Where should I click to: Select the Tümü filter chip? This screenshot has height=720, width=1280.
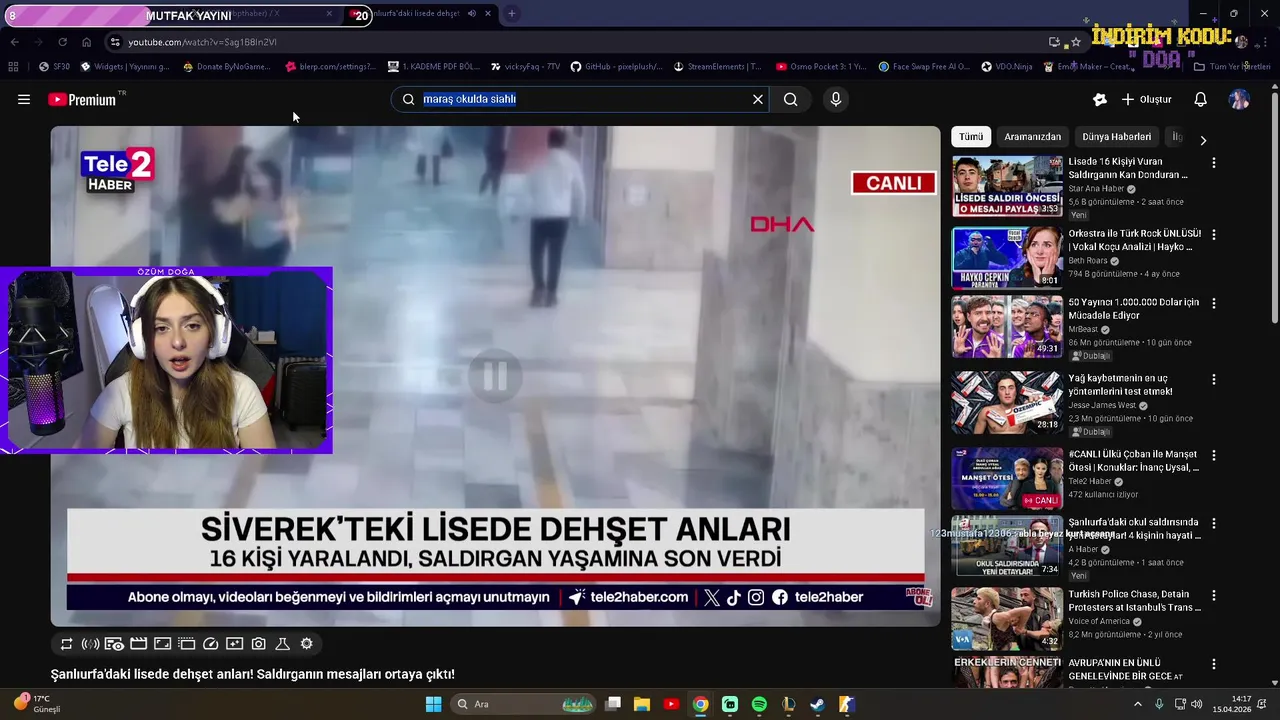[971, 137]
